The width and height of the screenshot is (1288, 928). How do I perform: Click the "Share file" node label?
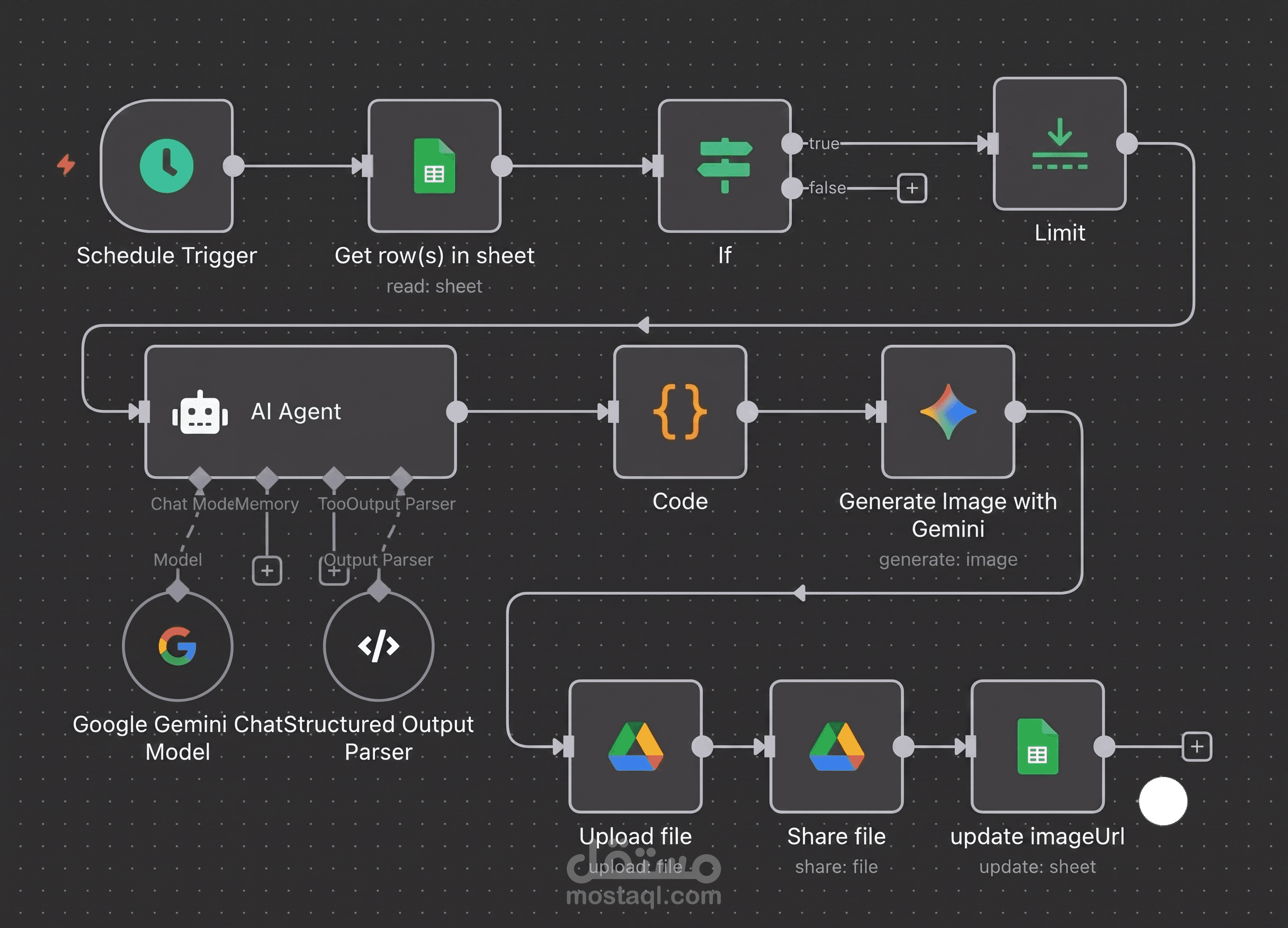[837, 836]
